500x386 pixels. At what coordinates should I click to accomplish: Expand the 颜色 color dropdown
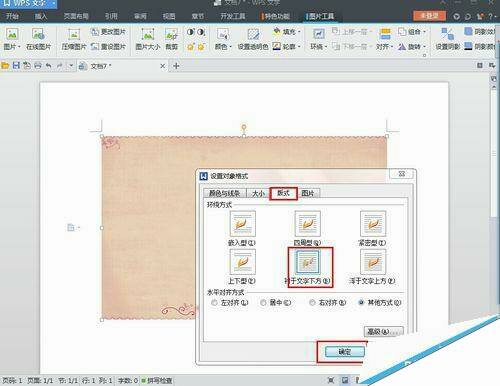(230, 47)
